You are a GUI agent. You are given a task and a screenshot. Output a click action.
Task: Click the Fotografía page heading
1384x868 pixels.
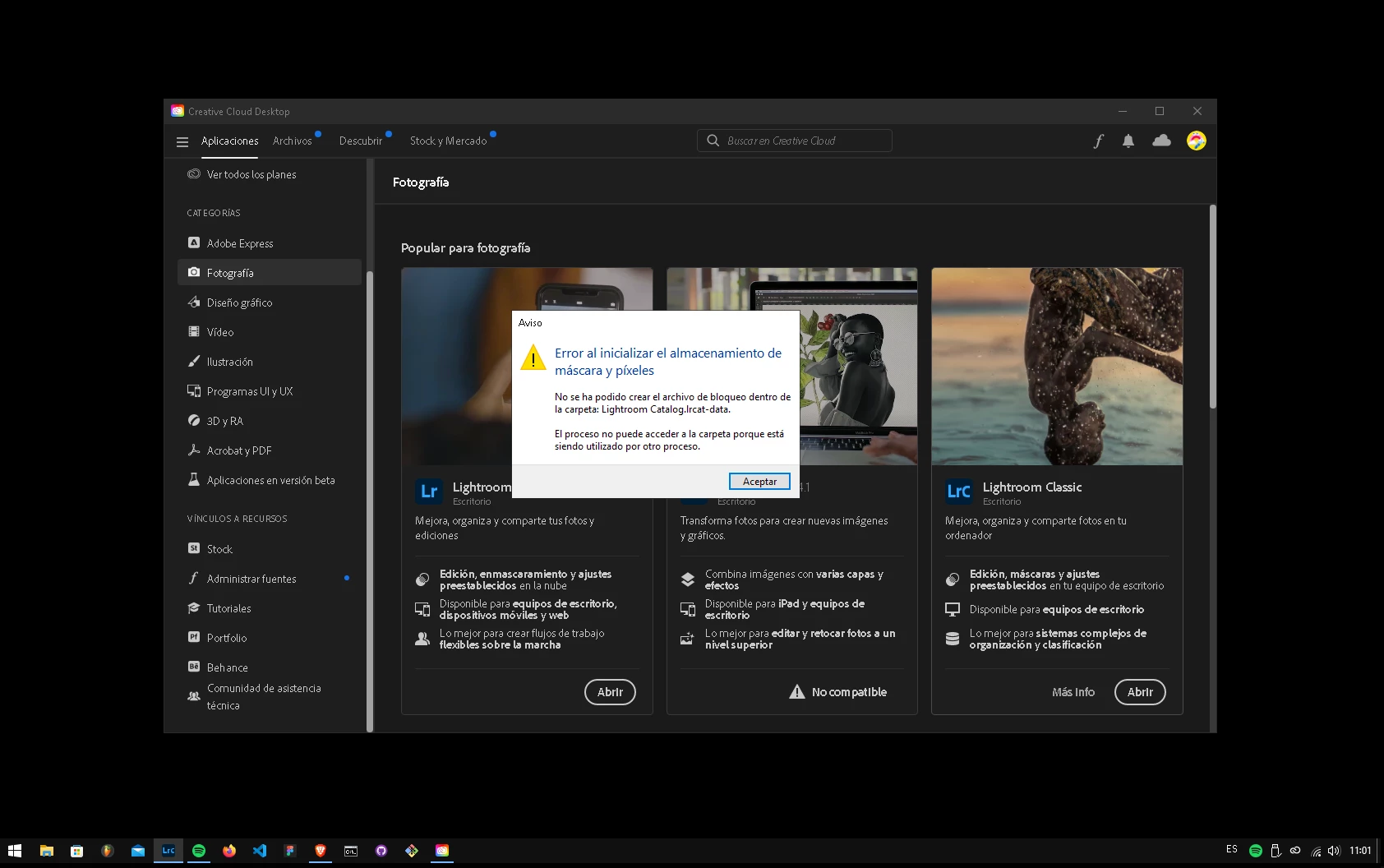[421, 182]
